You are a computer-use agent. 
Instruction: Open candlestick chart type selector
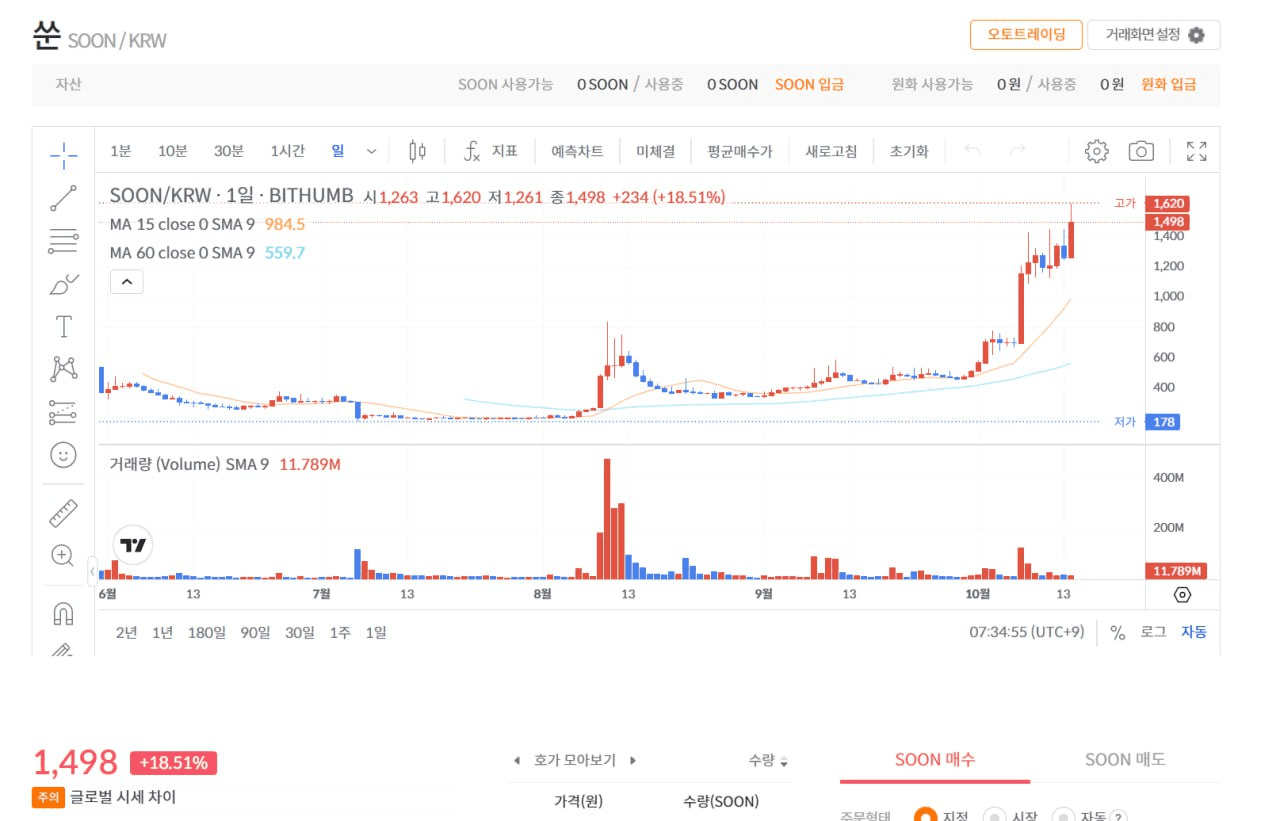click(x=418, y=151)
